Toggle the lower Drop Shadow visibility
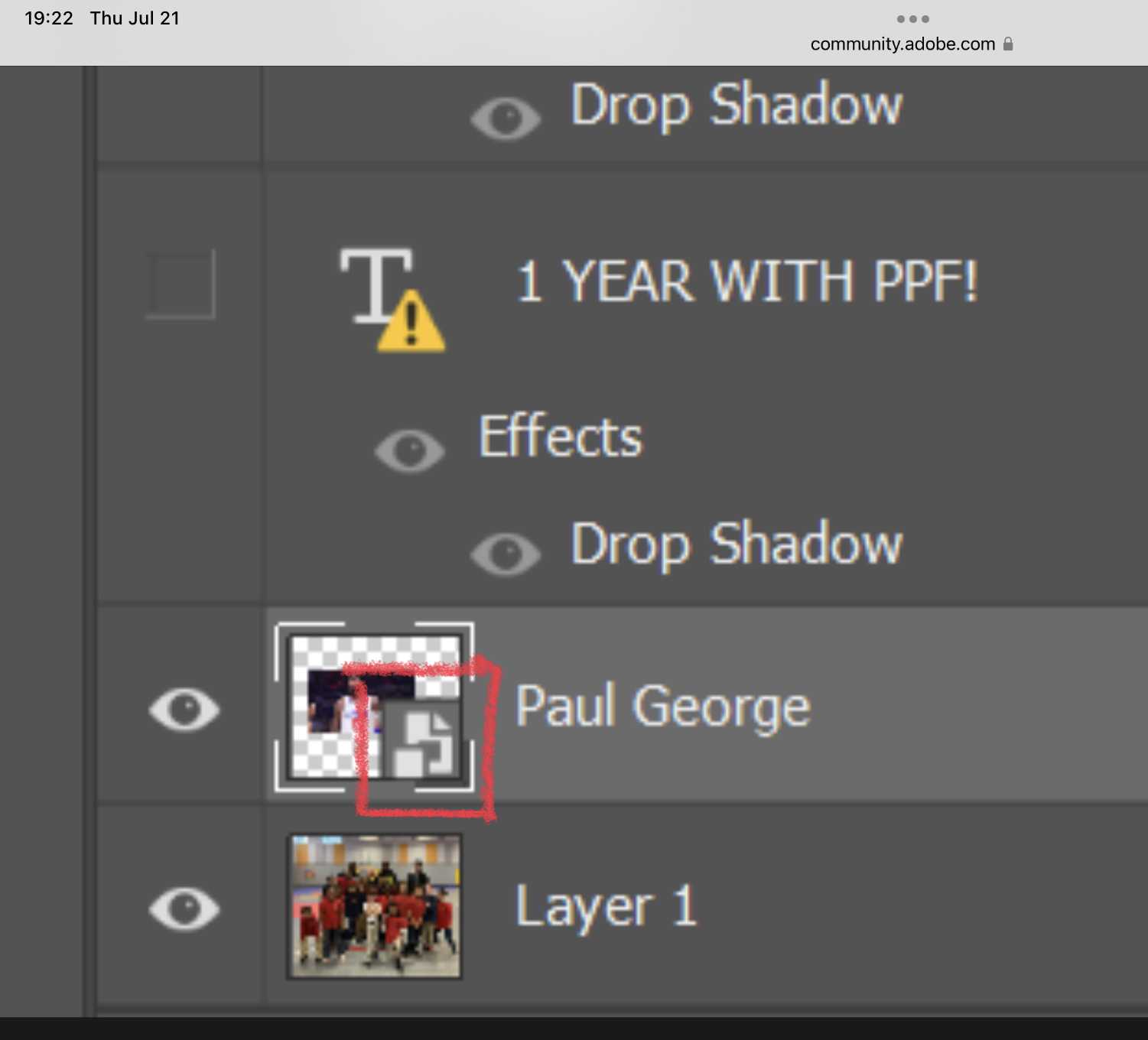This screenshot has width=1148, height=1040. click(506, 551)
